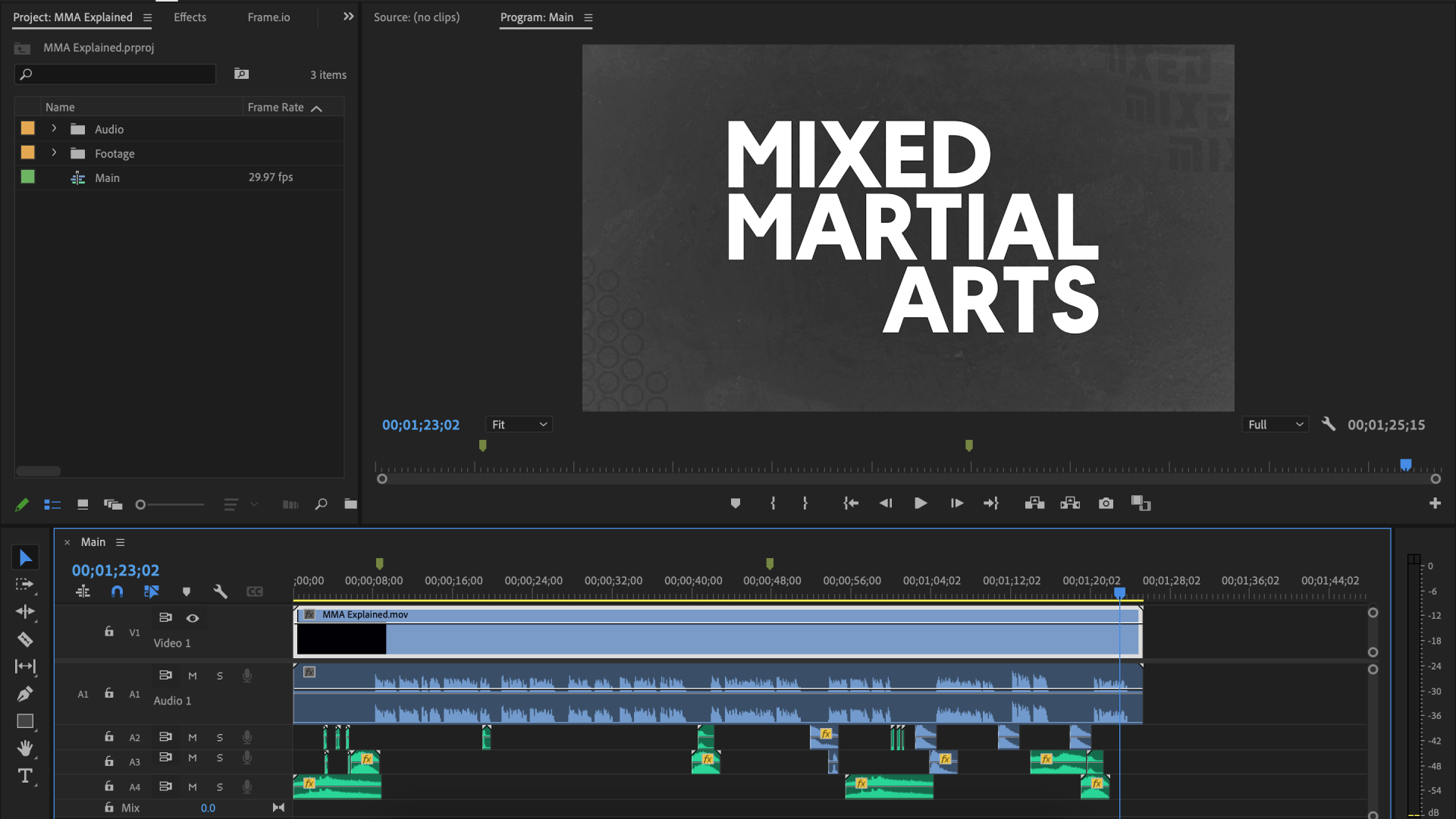Mute the Audio 1 track
The image size is (1456, 819).
193,676
